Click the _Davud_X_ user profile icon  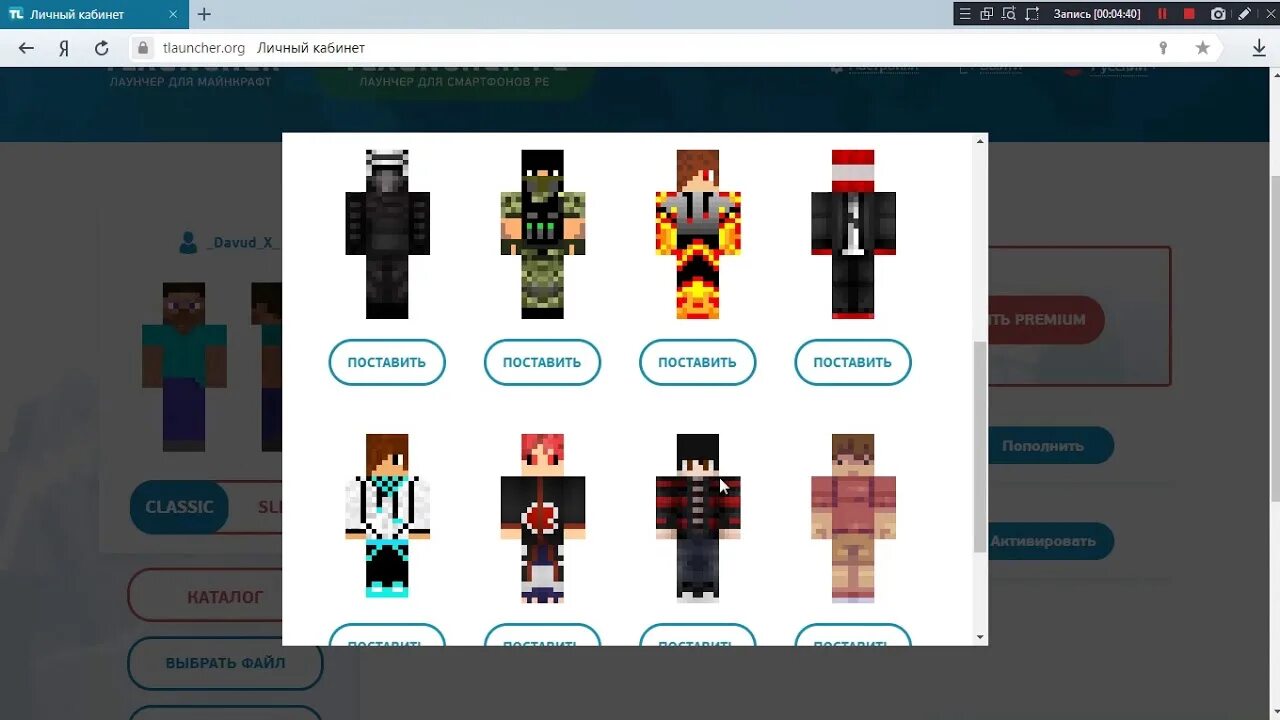188,242
